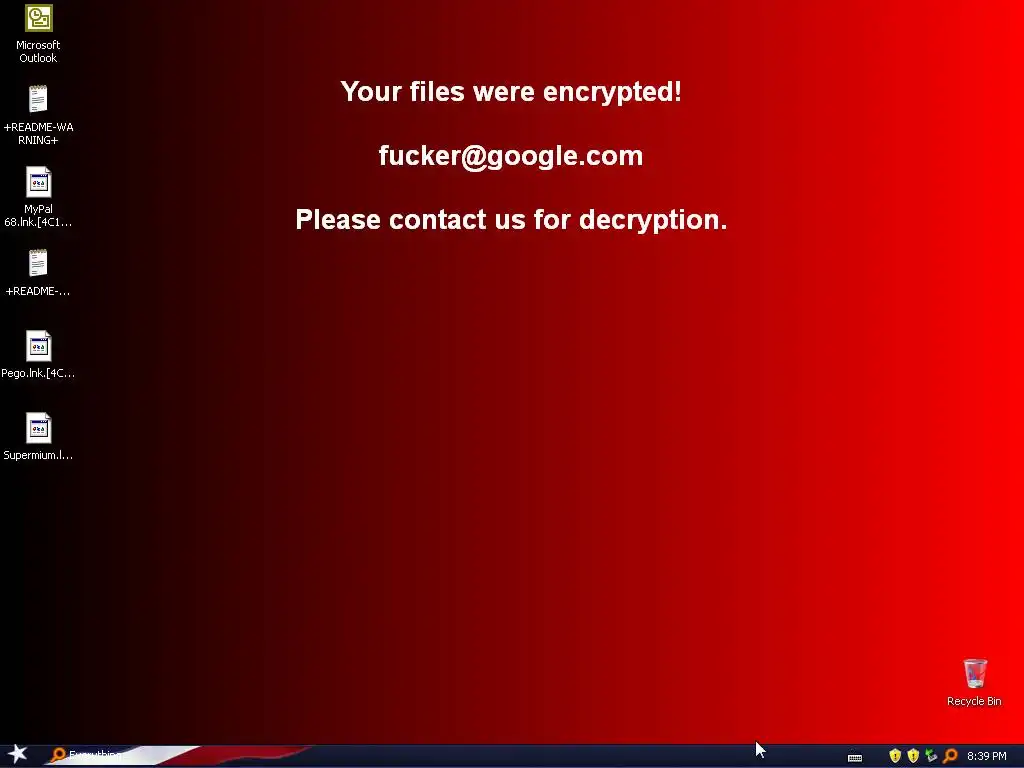1024x768 pixels.
Task: Click the Everything search magnifier tray icon
Action: coord(950,756)
